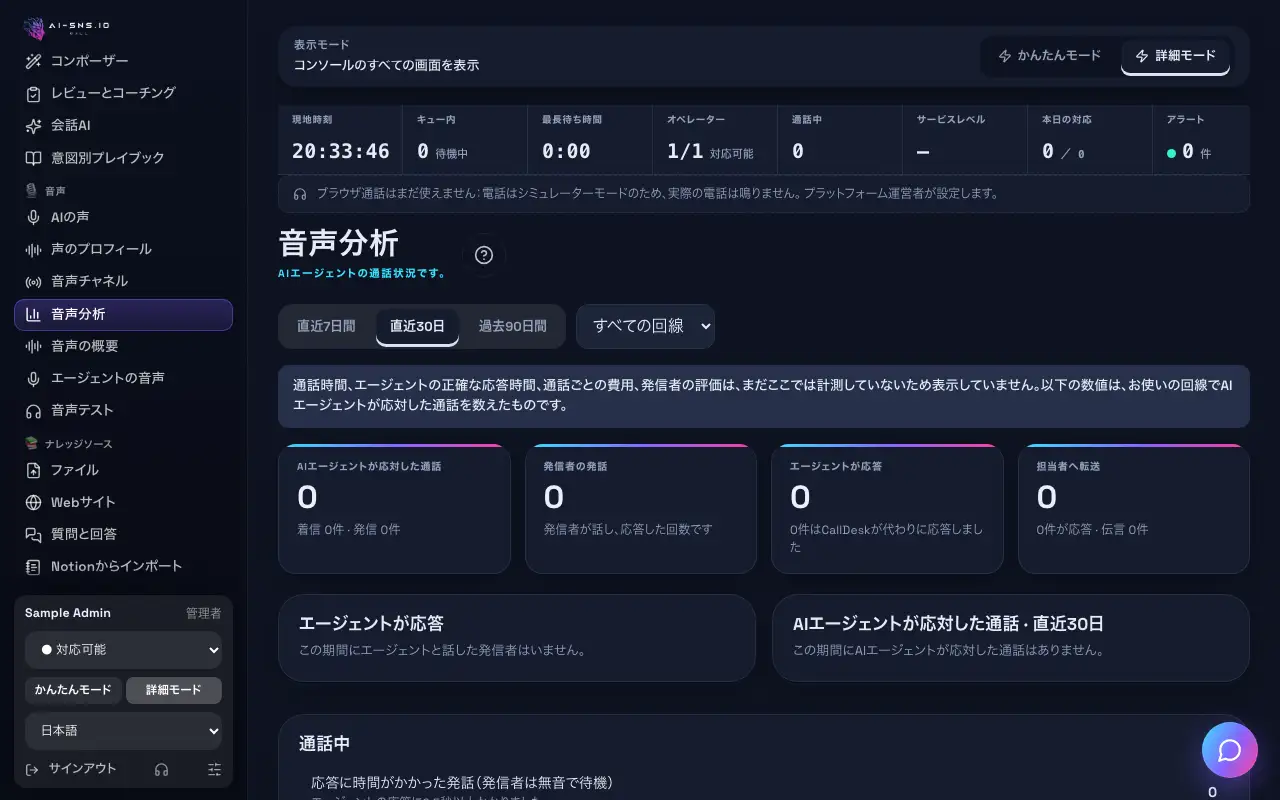1280x800 pixels.
Task: Open 意図別プレイブック book icon
Action: pyautogui.click(x=33, y=158)
